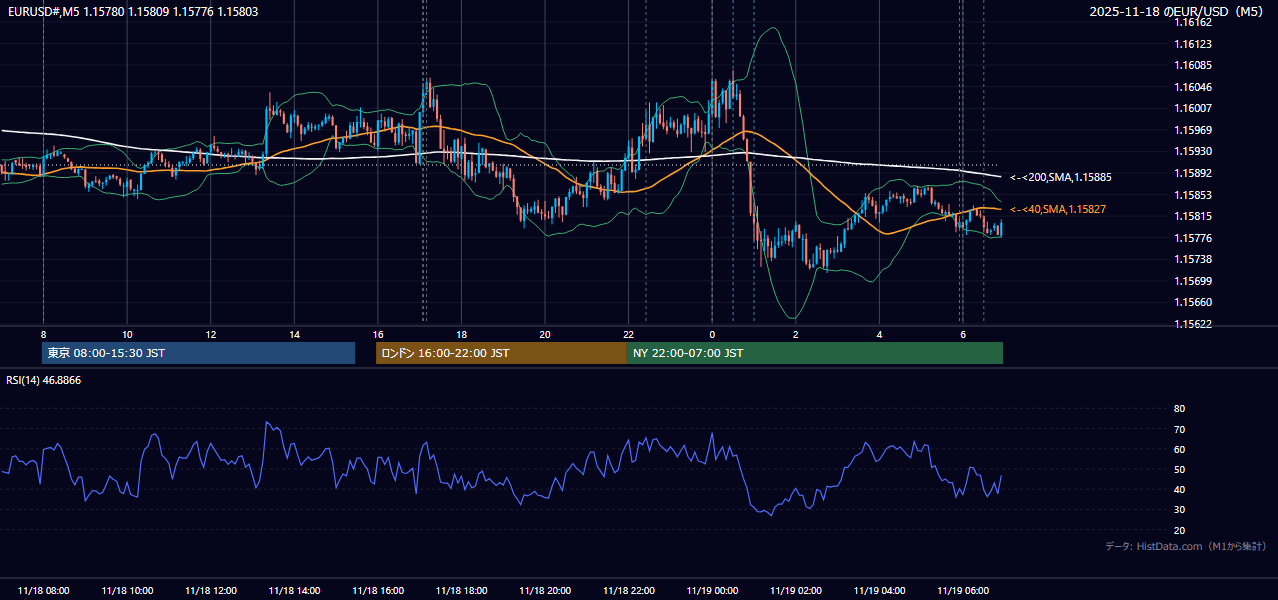Click the RSI scale value 60
This screenshot has width=1278, height=600.
(x=1179, y=449)
